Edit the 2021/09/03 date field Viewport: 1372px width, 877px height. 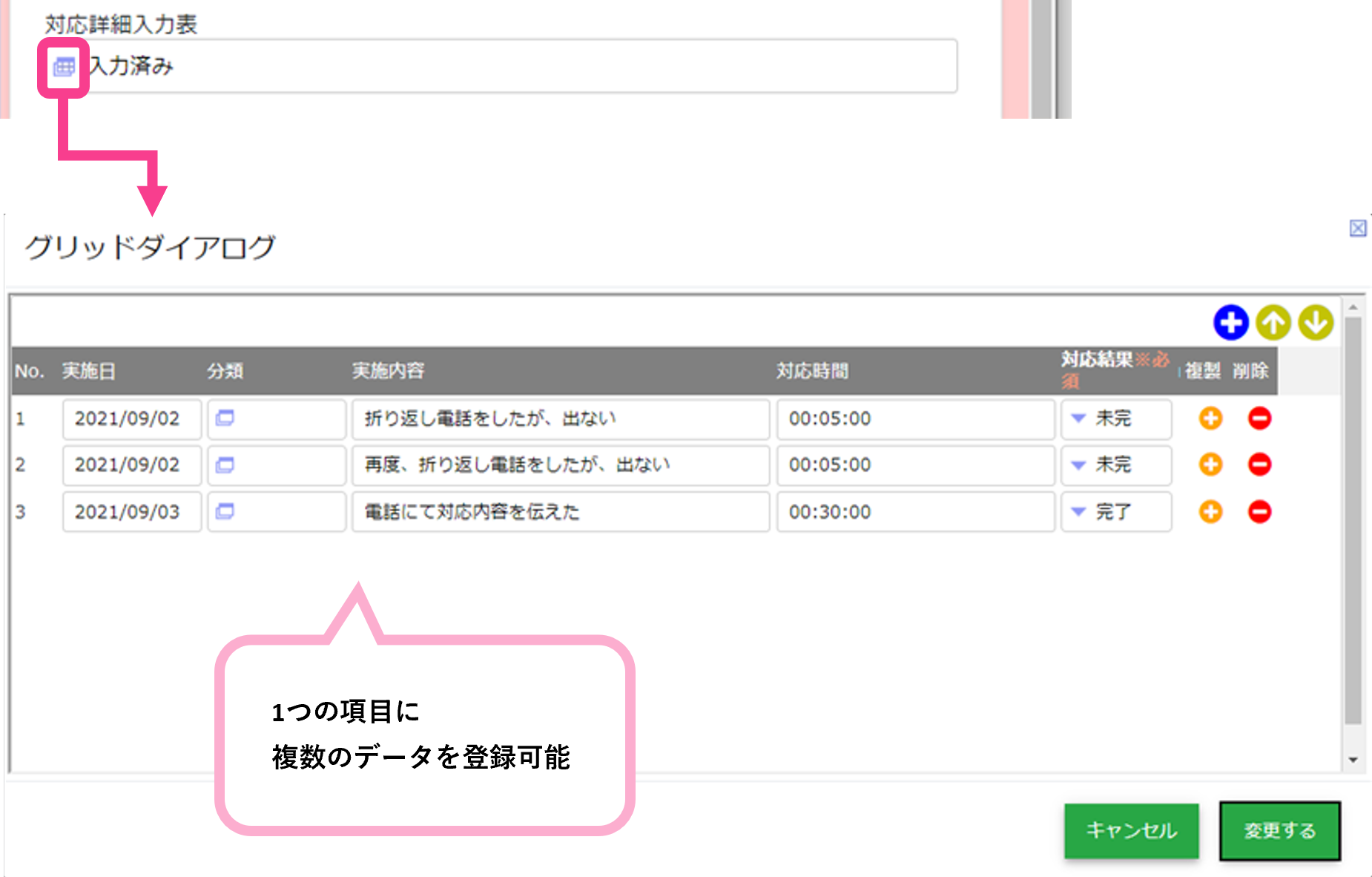(132, 511)
